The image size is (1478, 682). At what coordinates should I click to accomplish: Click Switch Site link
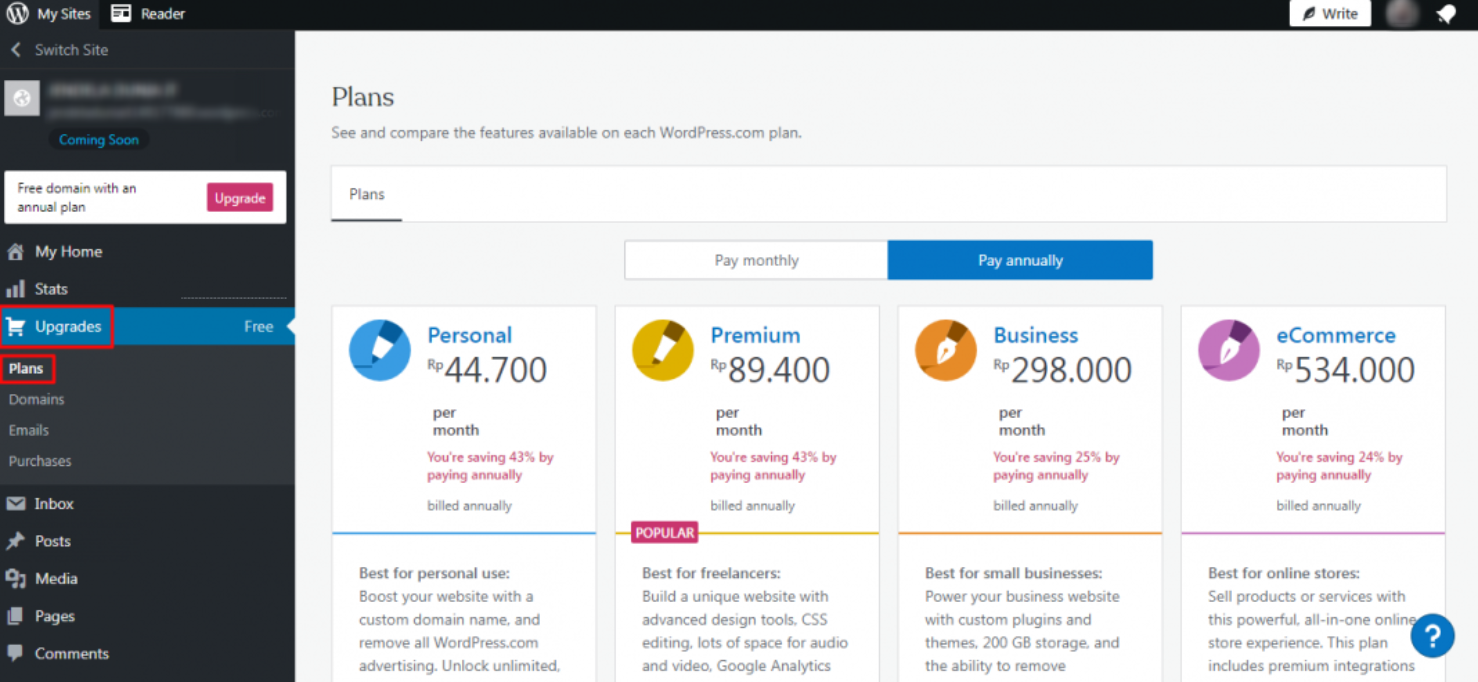click(71, 50)
